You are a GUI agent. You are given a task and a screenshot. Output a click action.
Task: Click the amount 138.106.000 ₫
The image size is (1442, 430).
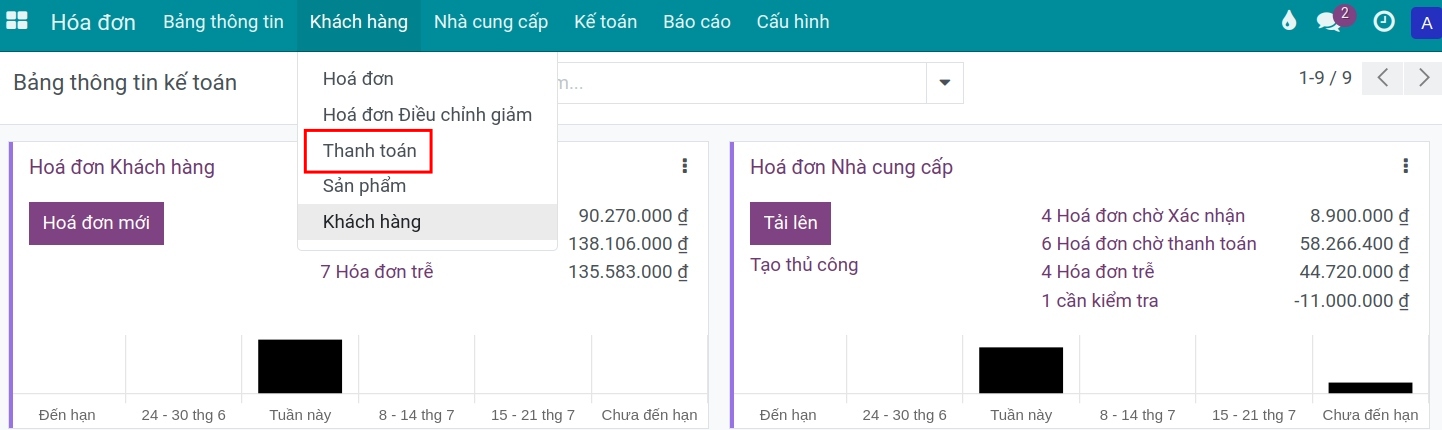click(x=628, y=244)
